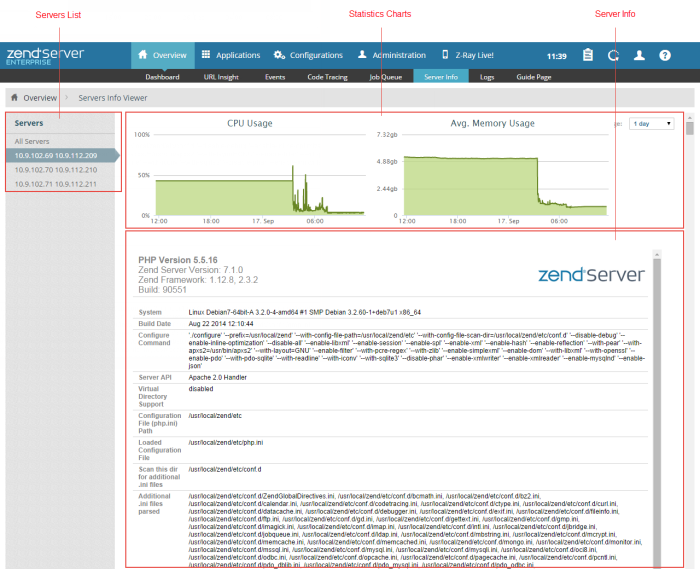Open the notifications clipboard icon
Image resolution: width=700 pixels, height=569 pixels.
588,56
